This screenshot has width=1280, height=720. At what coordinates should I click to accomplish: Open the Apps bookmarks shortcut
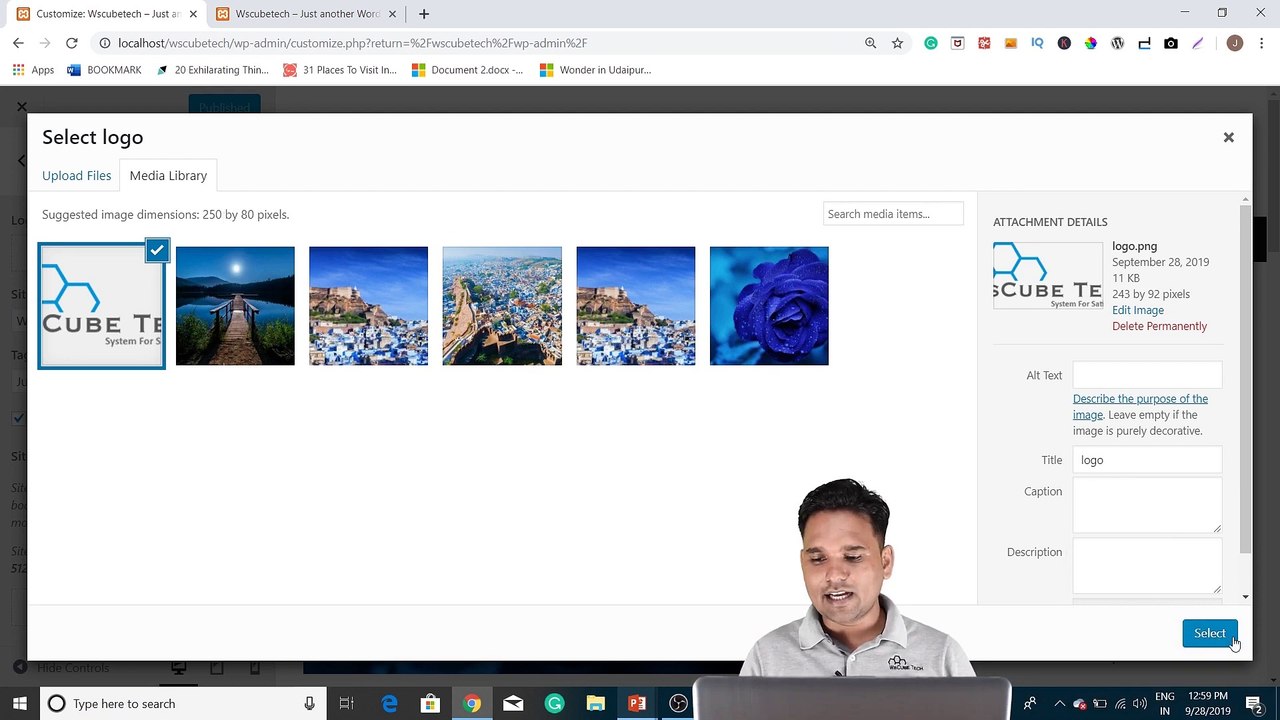(34, 70)
